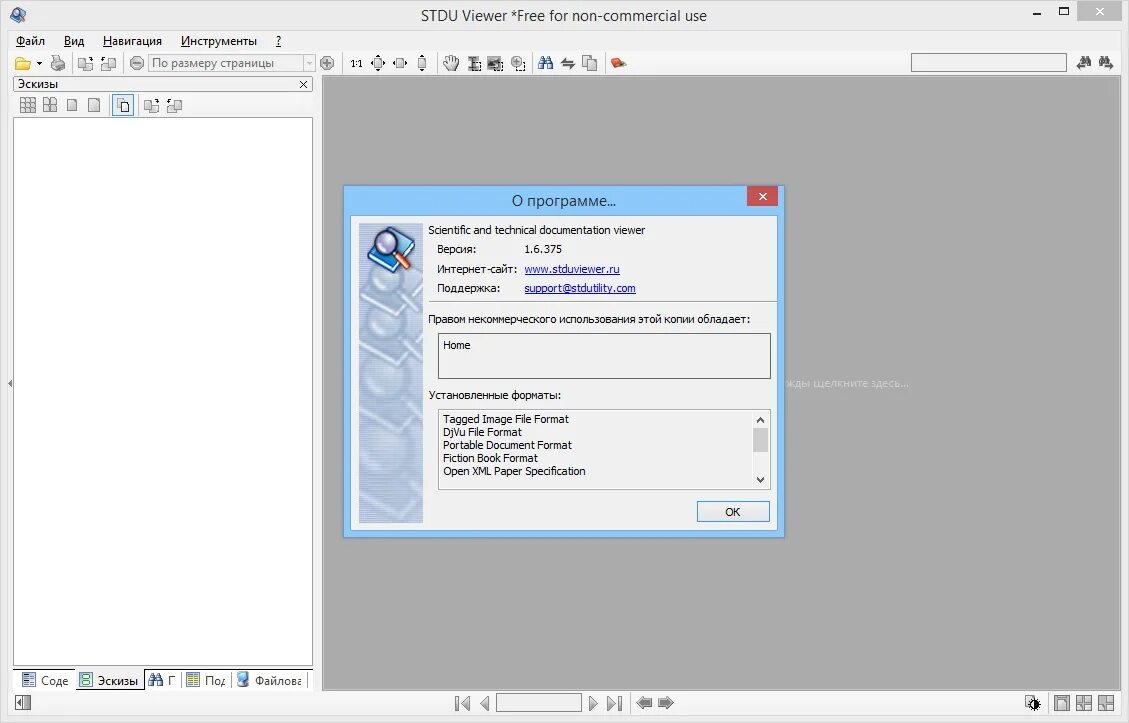Viewport: 1129px width, 723px height.
Task: Select the small single page thumbnail size
Action: pyautogui.click(x=72, y=106)
